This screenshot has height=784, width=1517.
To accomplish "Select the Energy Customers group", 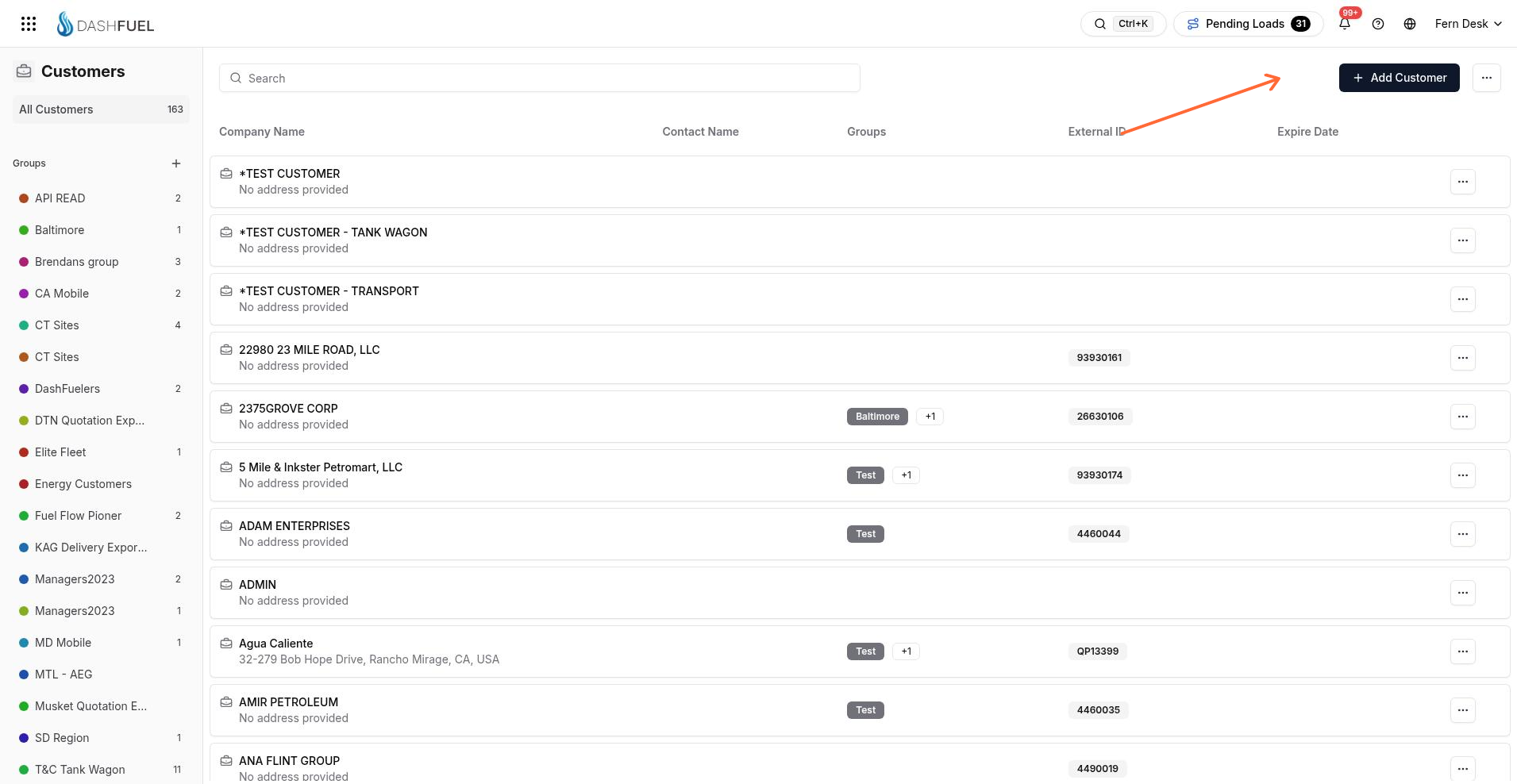I will pyautogui.click(x=101, y=484).
